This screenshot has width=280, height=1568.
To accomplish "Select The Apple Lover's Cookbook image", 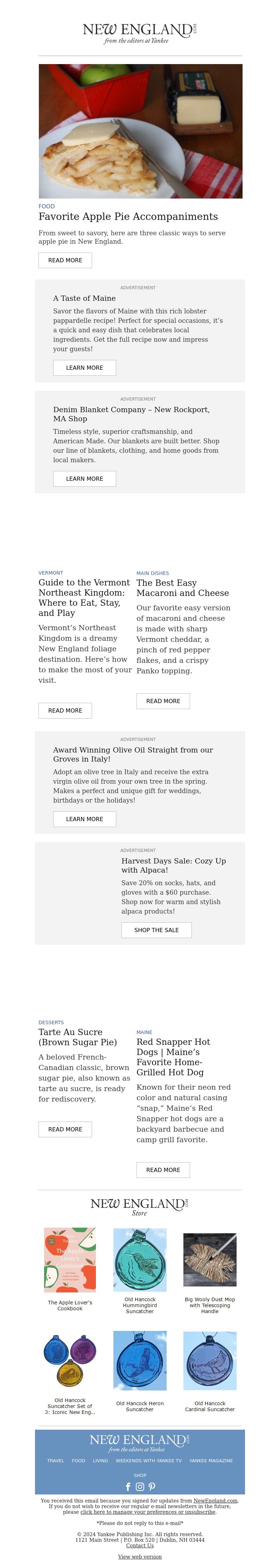I will (70, 1260).
